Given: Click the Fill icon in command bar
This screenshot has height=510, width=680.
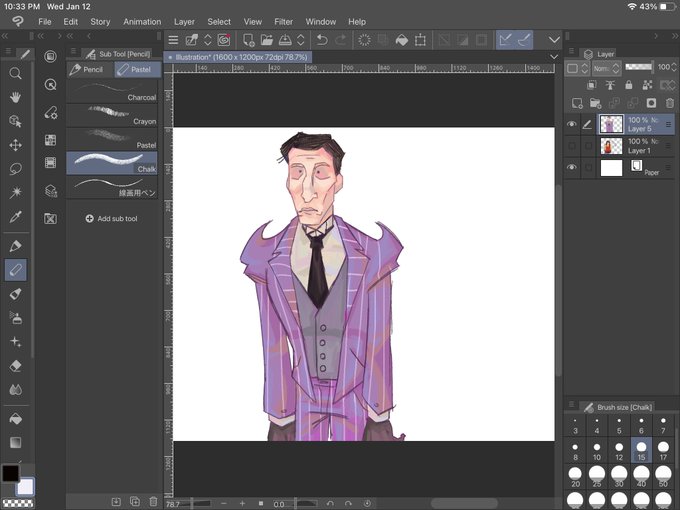Looking at the screenshot, I should 402,40.
